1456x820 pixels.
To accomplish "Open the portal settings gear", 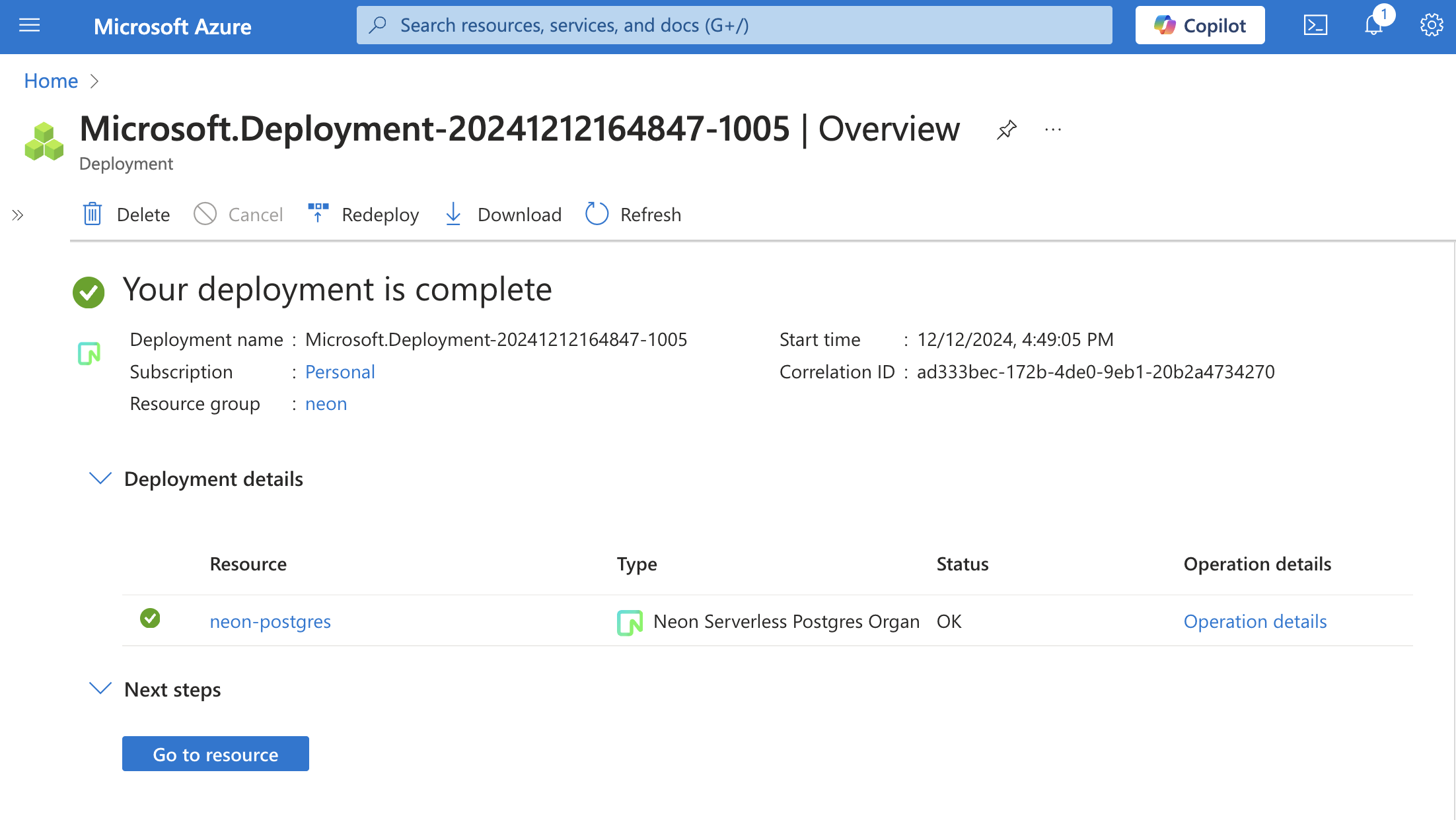I will click(x=1431, y=24).
